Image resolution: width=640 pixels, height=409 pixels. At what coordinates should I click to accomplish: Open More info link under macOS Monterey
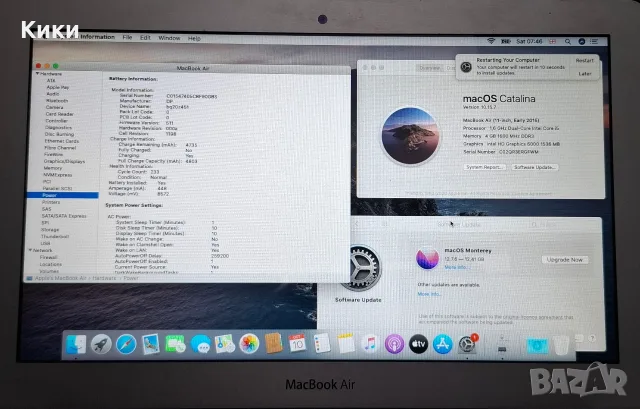(456, 267)
